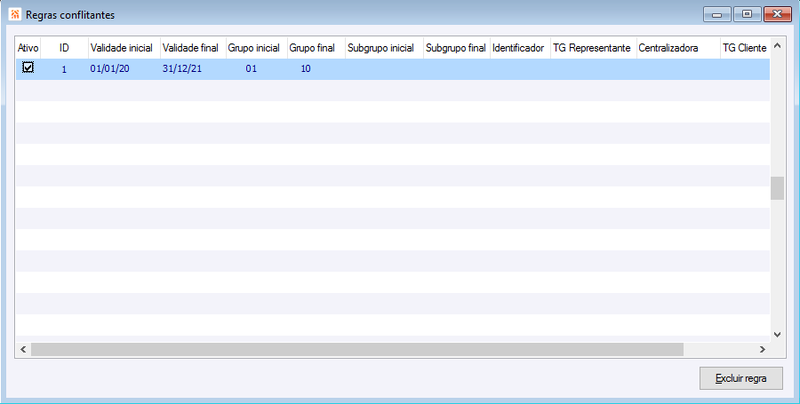The height and width of the screenshot is (404, 800).
Task: Click the Subgrupo inicial column header
Action: pyautogui.click(x=384, y=48)
